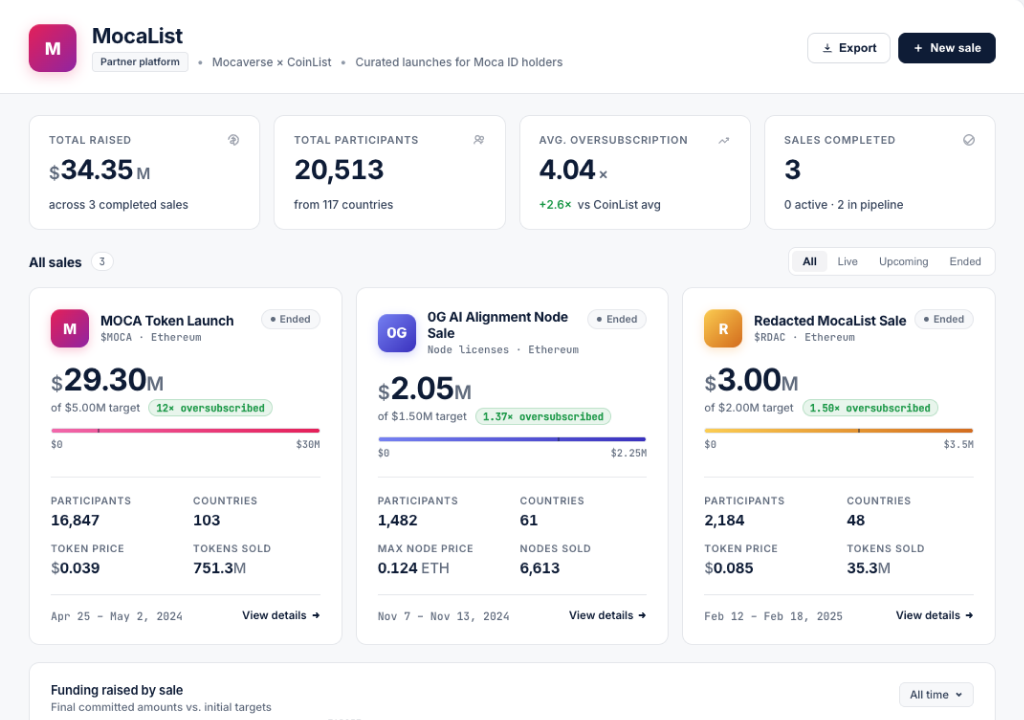Export the sales data
The height and width of the screenshot is (720, 1024).
848,48
